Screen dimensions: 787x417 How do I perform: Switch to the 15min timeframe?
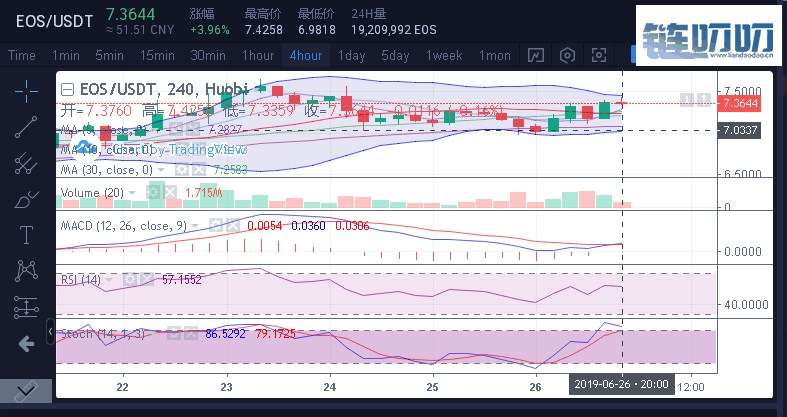157,55
